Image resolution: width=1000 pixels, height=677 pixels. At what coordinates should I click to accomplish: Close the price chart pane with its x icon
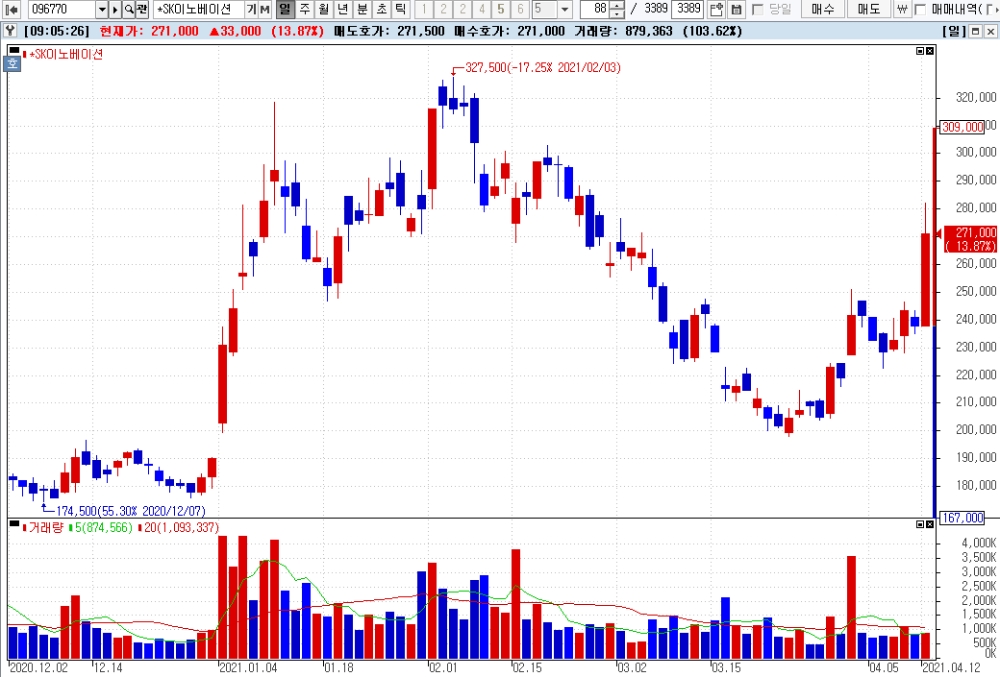click(930, 51)
